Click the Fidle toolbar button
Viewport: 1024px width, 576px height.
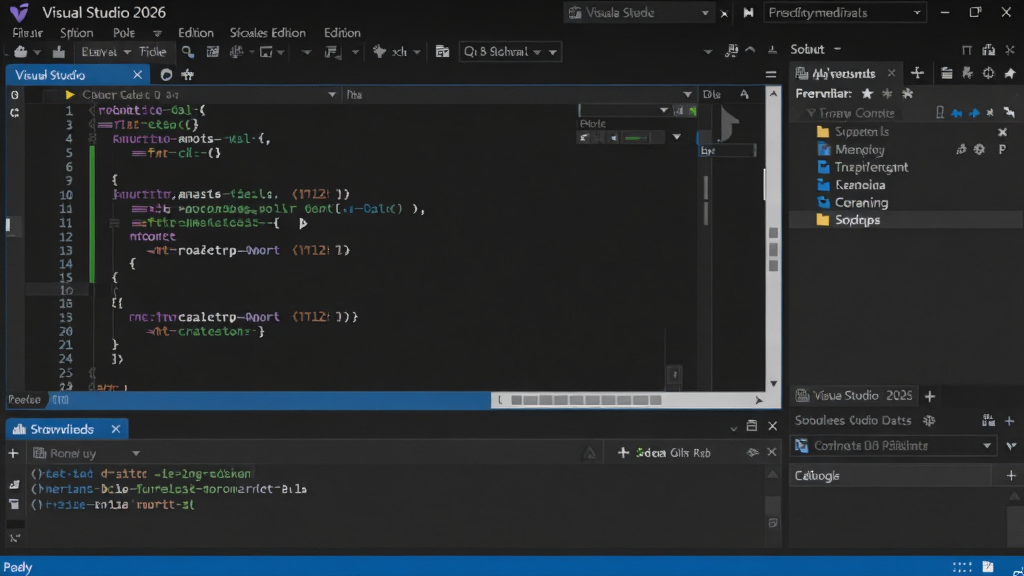click(x=152, y=52)
